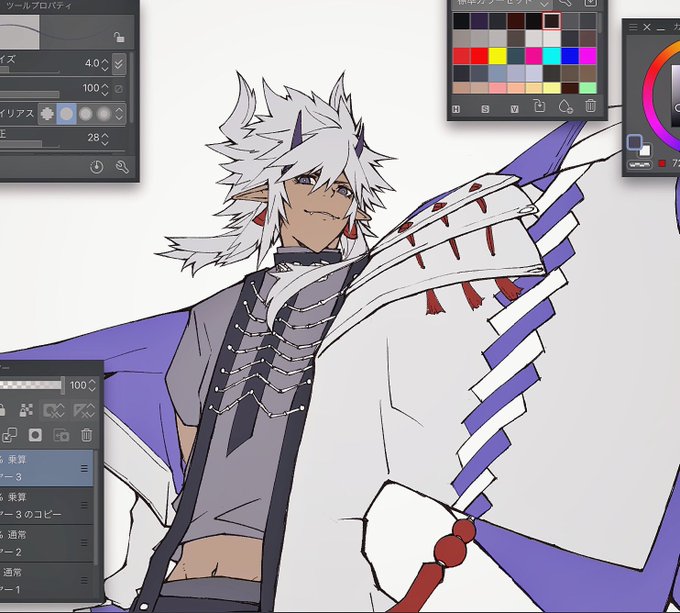This screenshot has height=613, width=680.
Task: Click the brush size 4.0 stepper
Action: (105, 65)
